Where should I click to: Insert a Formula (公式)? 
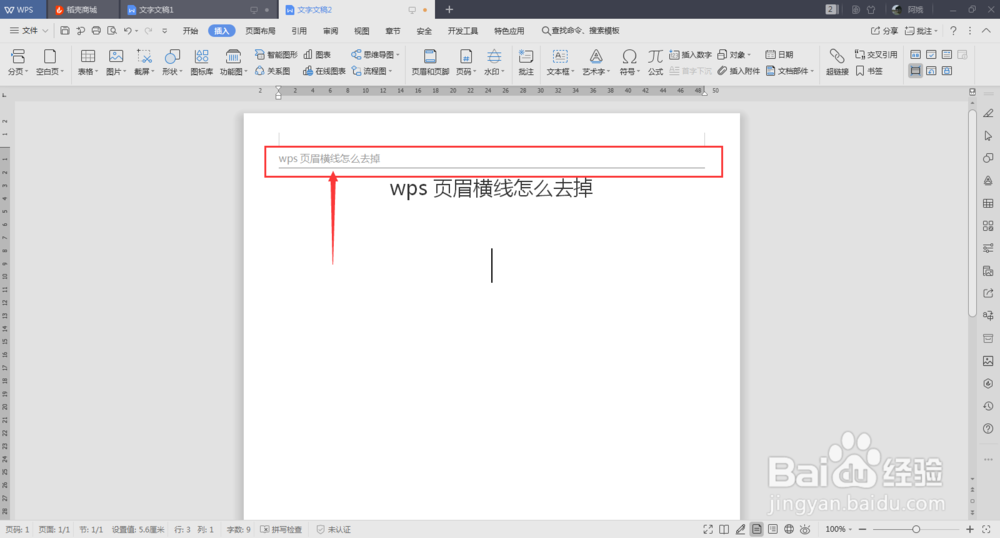pos(656,62)
